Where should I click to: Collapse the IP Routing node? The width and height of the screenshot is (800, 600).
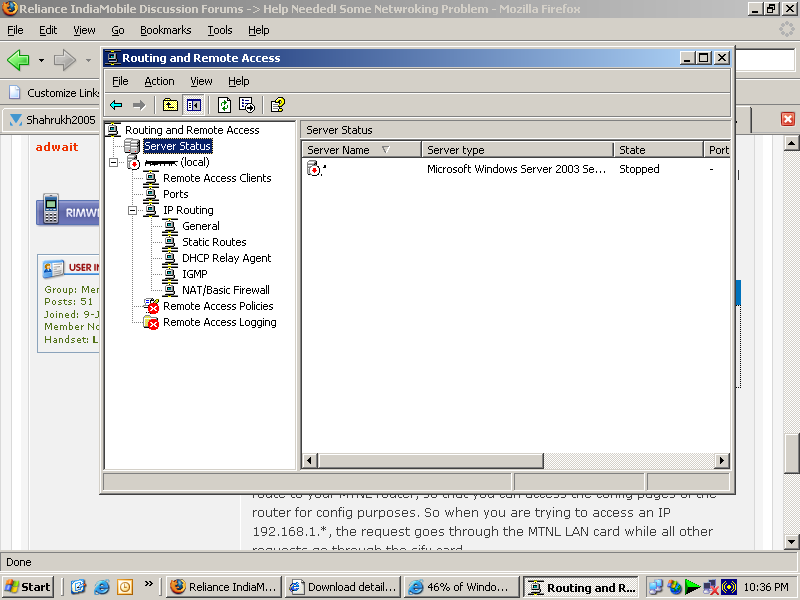pyautogui.click(x=133, y=210)
